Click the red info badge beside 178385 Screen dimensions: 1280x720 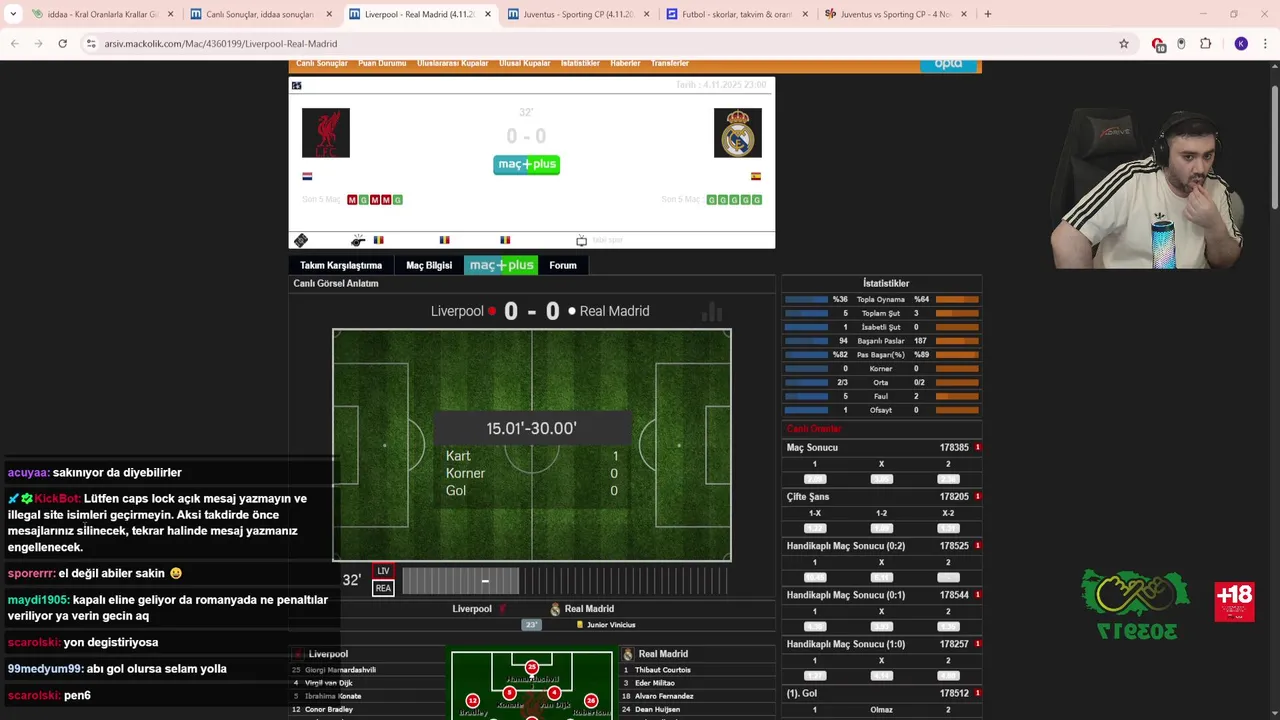coord(977,447)
